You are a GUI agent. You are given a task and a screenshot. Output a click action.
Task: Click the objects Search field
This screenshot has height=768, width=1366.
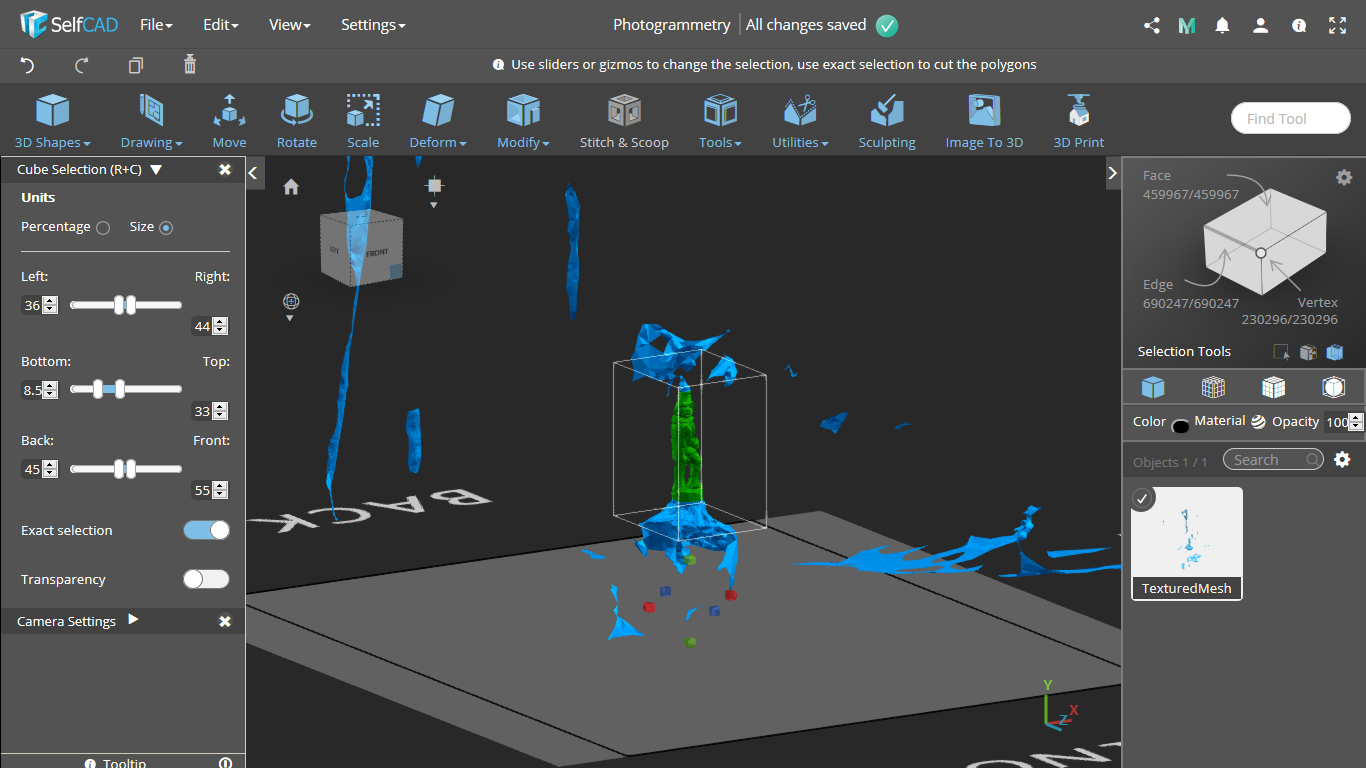(1273, 460)
